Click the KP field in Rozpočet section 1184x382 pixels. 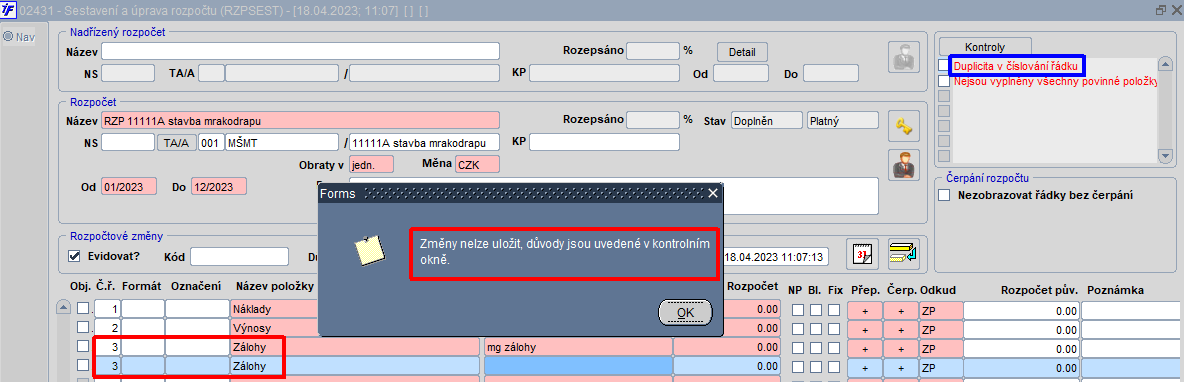point(604,142)
